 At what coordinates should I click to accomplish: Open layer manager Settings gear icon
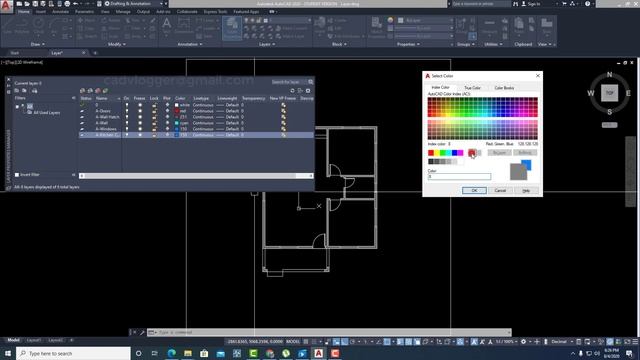pos(308,91)
